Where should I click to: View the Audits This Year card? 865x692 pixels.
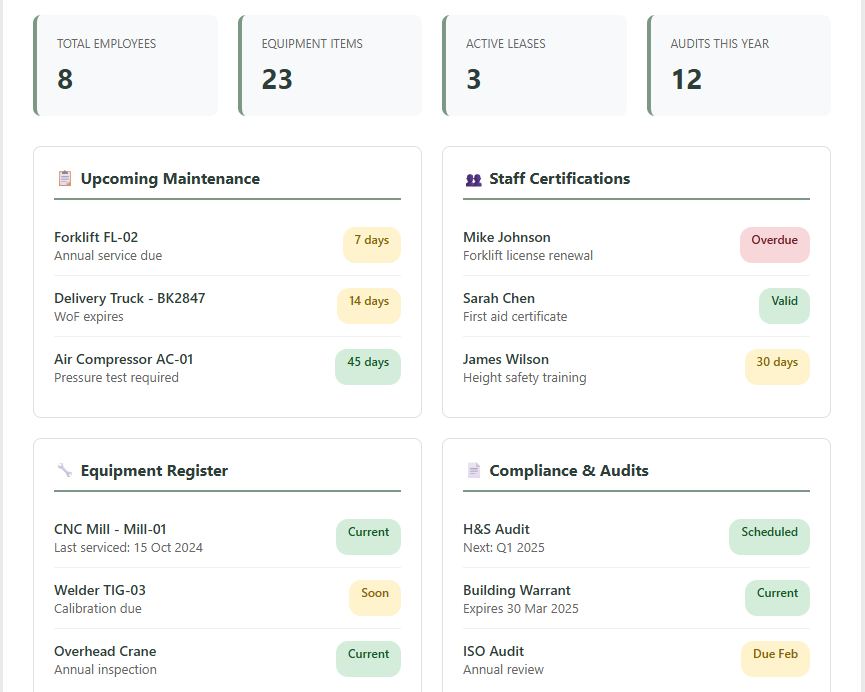tap(740, 65)
